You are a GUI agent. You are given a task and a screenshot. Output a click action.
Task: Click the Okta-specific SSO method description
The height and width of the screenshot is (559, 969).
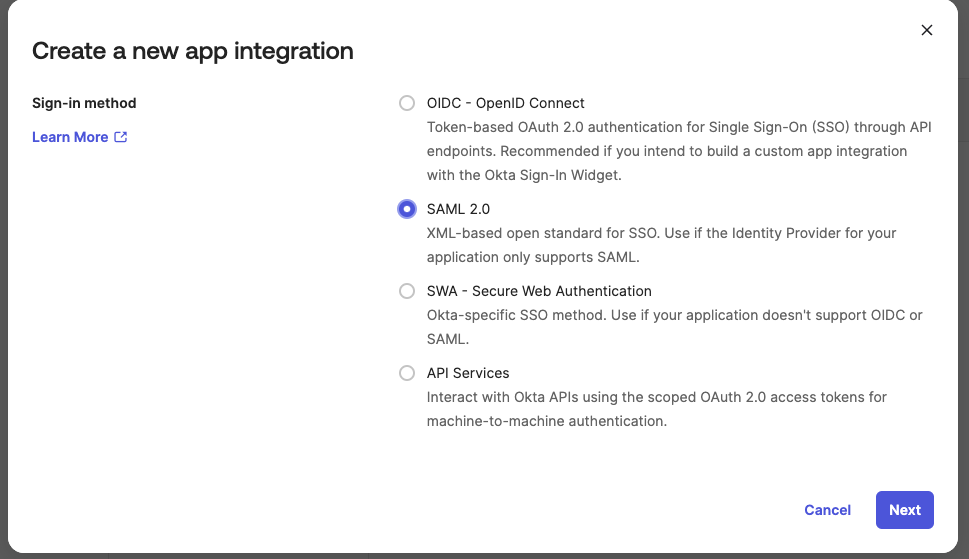point(674,327)
